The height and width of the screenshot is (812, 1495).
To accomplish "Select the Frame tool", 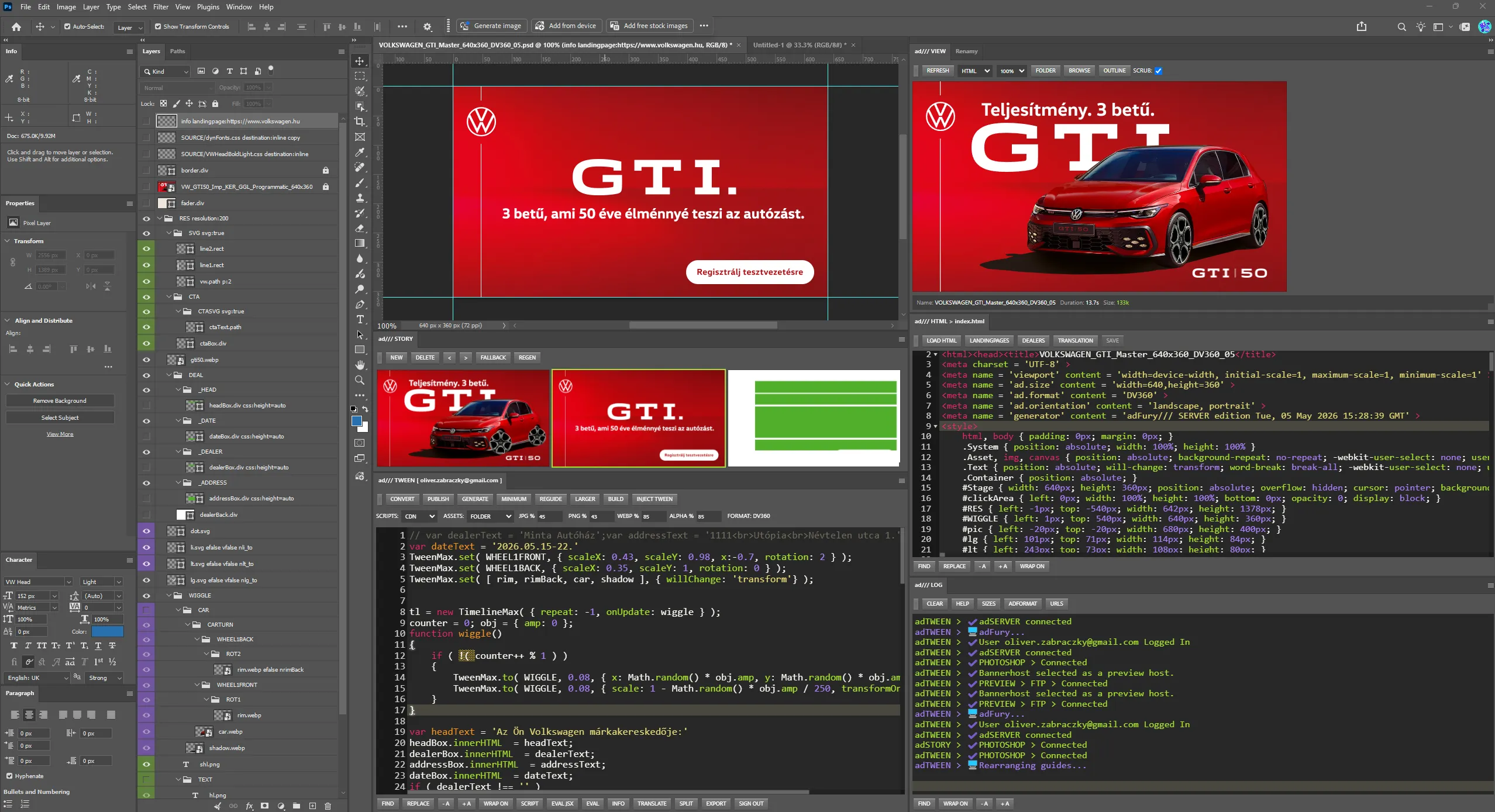I will click(360, 137).
